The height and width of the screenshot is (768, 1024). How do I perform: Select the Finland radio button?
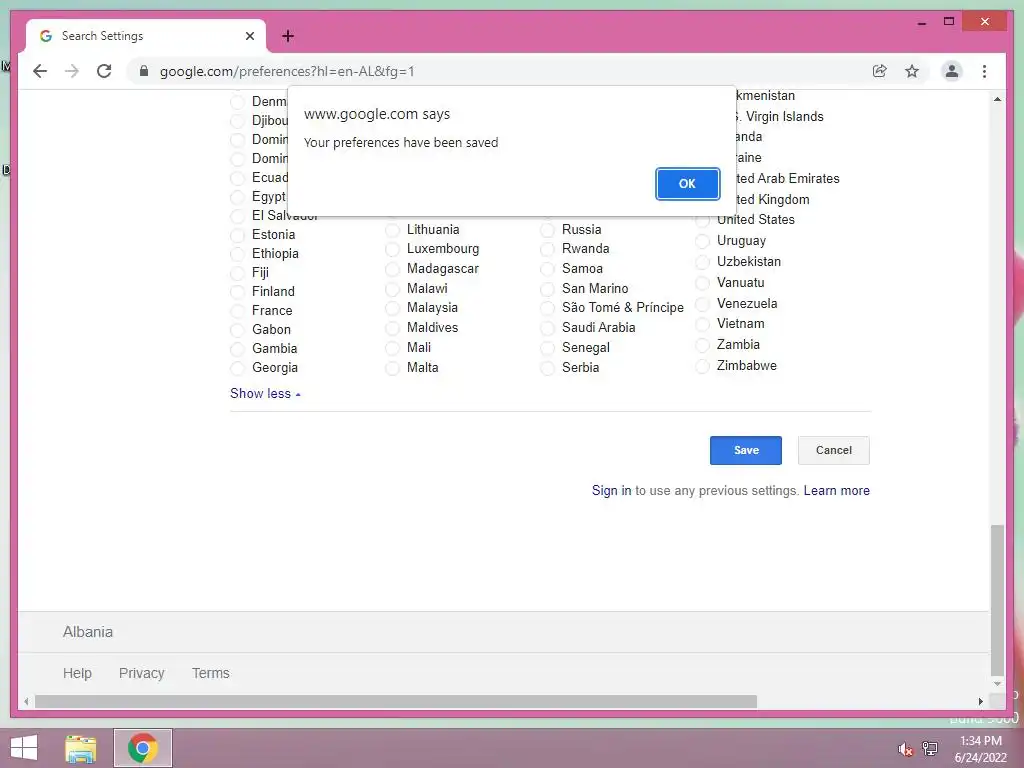(238, 292)
